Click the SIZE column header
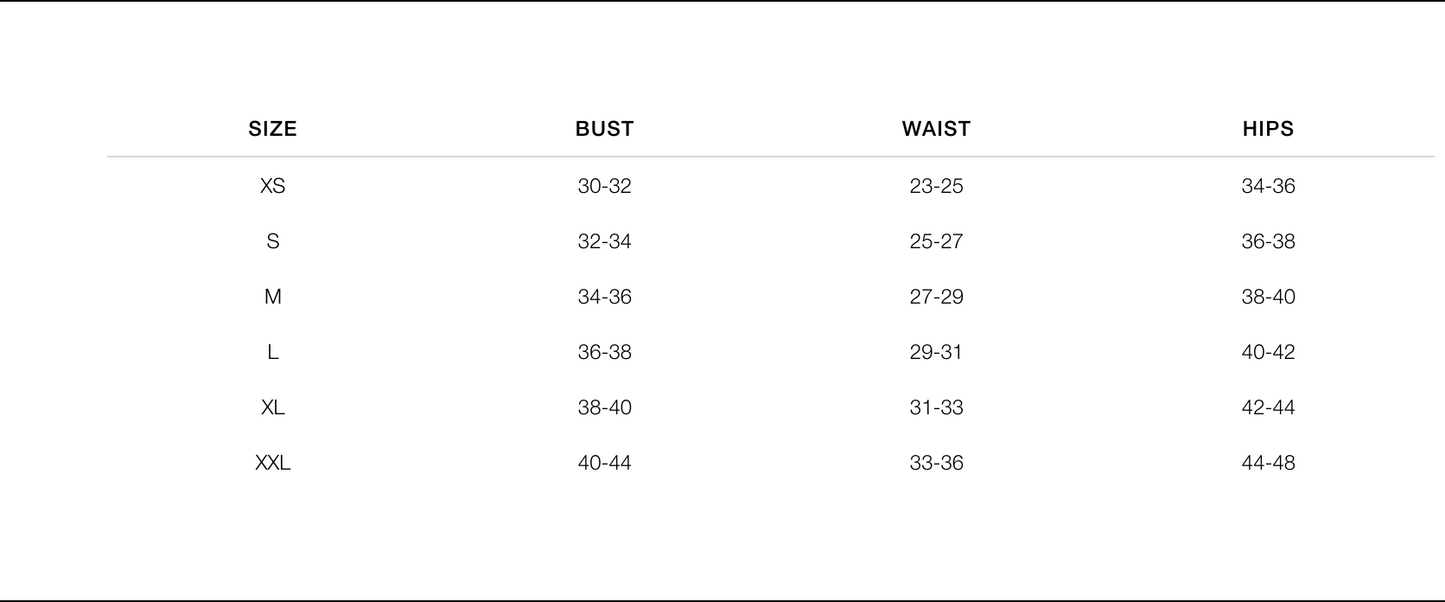1445x602 pixels. pos(272,129)
